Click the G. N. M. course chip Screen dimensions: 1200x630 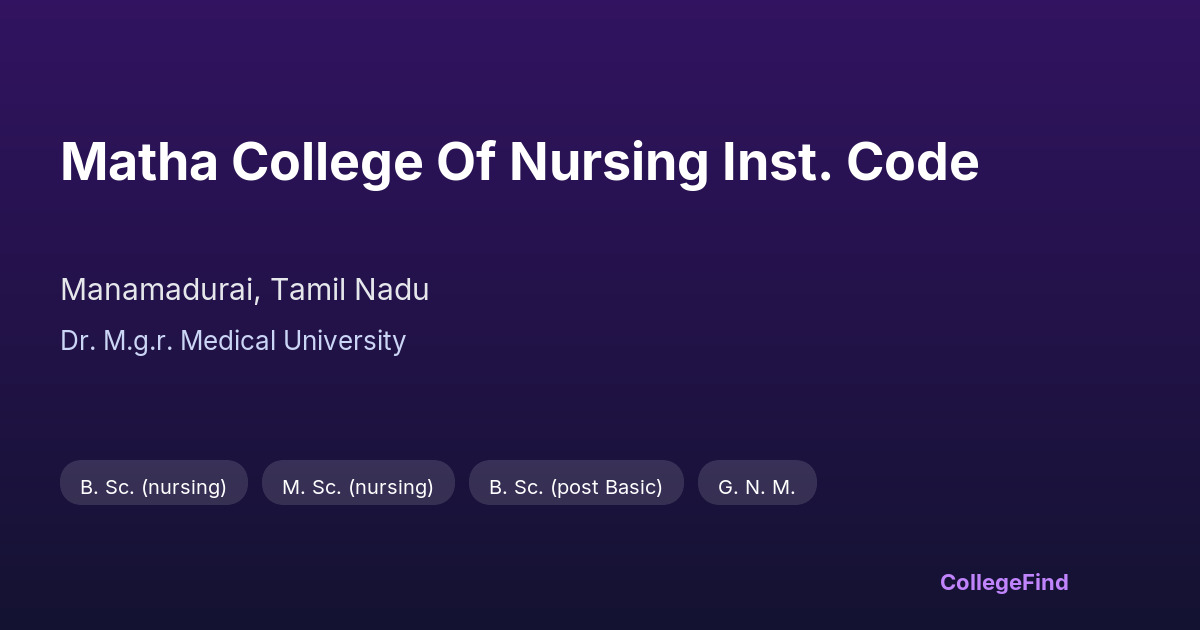coord(756,487)
